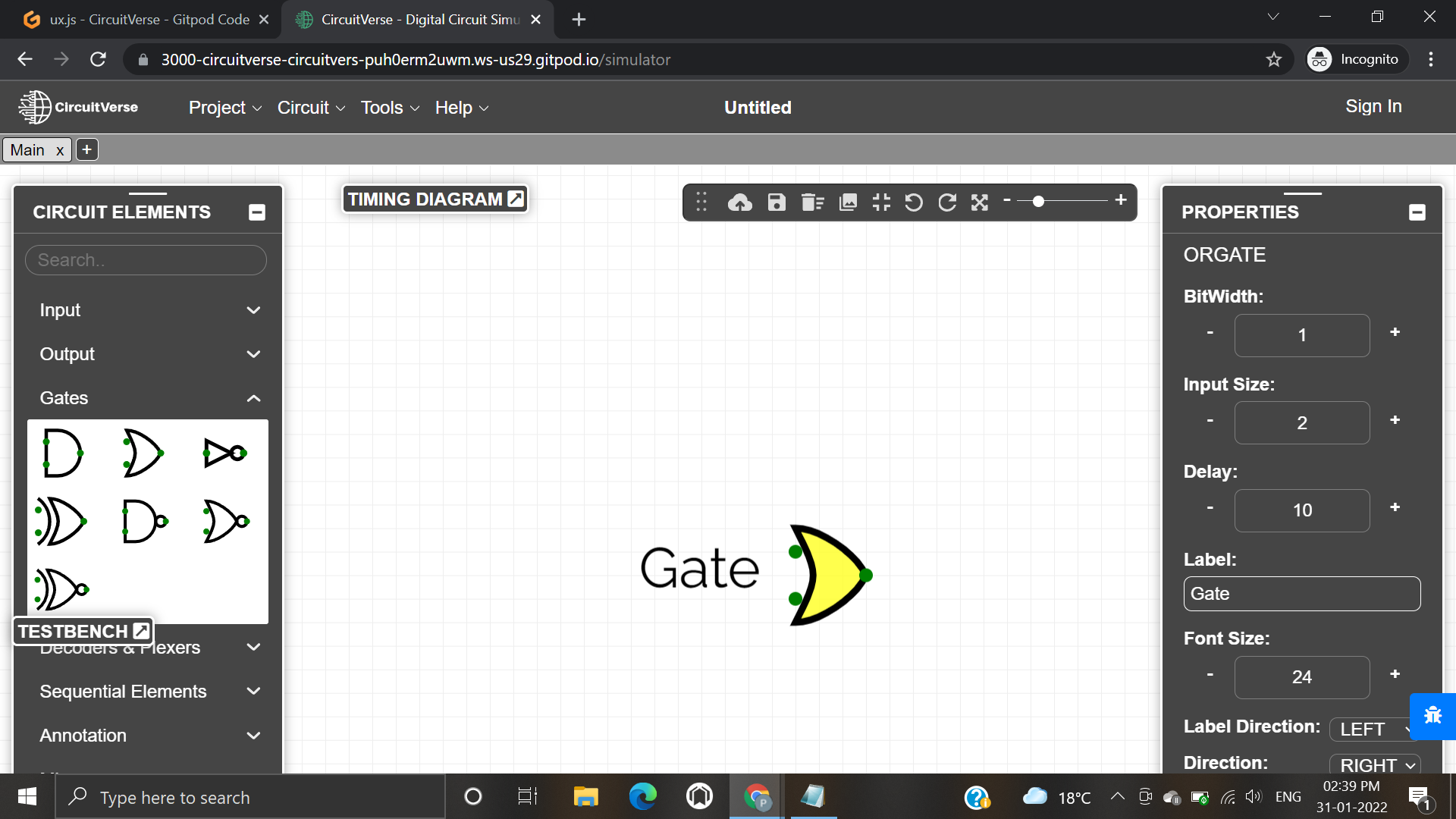The height and width of the screenshot is (819, 1456).
Task: Click the save project icon
Action: (776, 202)
